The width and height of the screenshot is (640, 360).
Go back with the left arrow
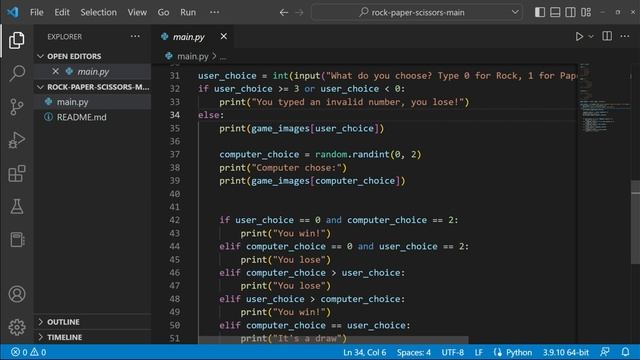click(x=284, y=12)
